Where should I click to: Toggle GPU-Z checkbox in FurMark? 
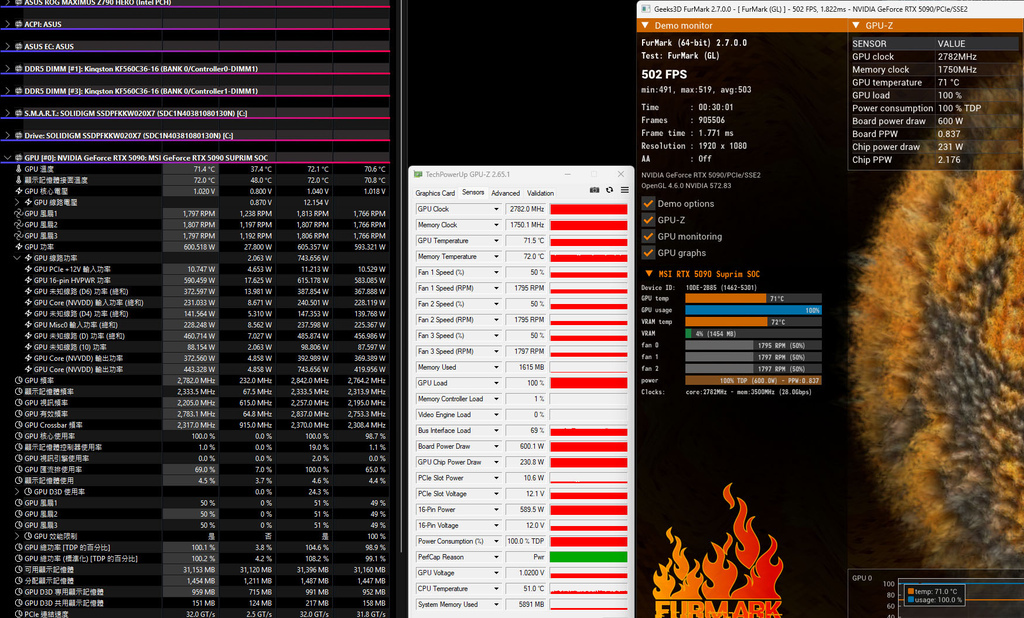648,220
